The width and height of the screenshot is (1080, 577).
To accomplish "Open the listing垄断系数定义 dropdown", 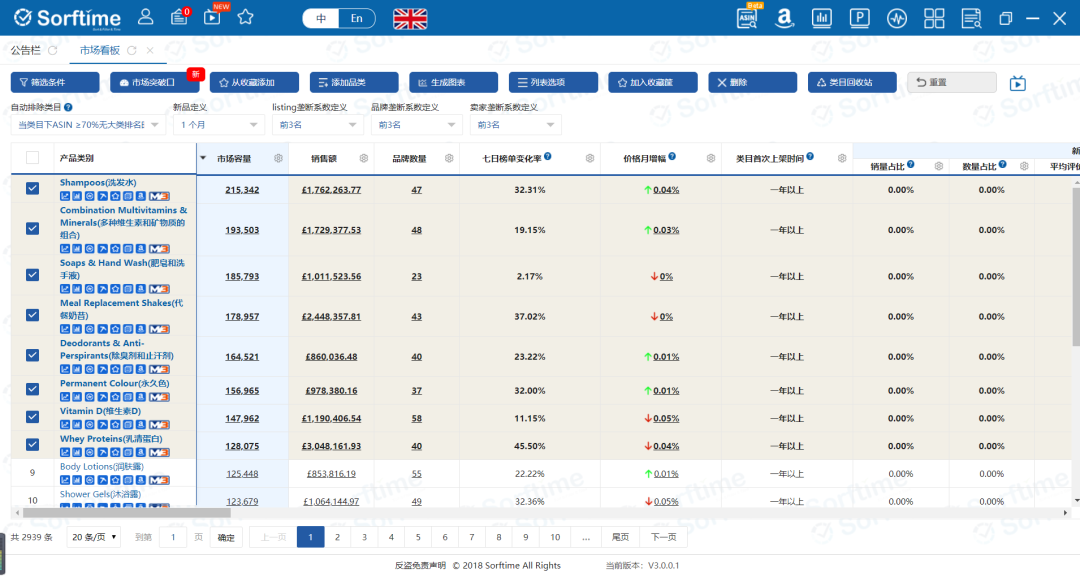I will (318, 125).
